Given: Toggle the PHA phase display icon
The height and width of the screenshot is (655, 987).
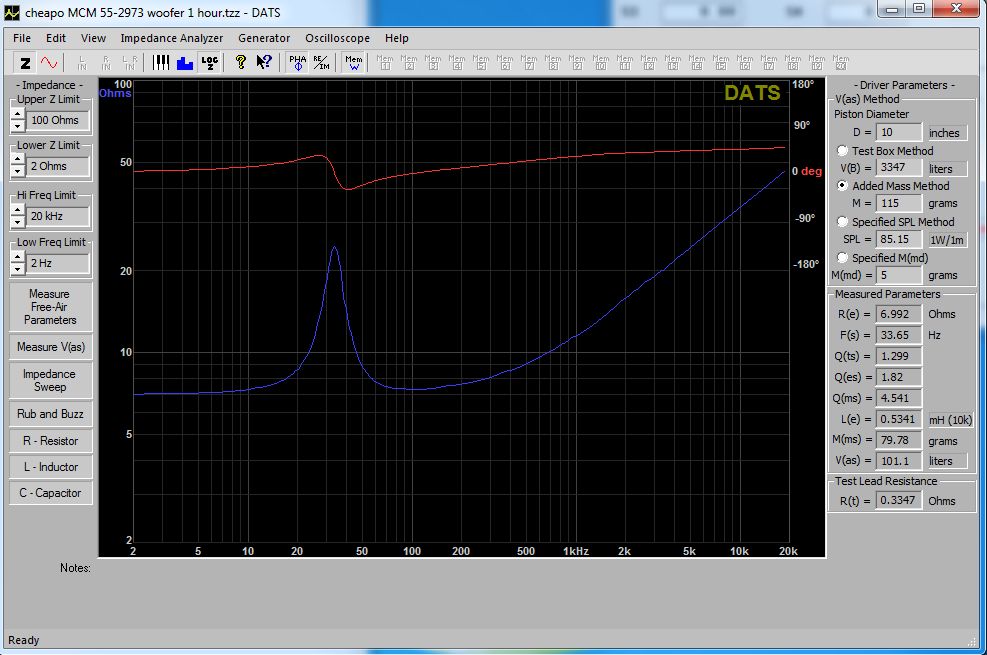Looking at the screenshot, I should click(x=297, y=63).
